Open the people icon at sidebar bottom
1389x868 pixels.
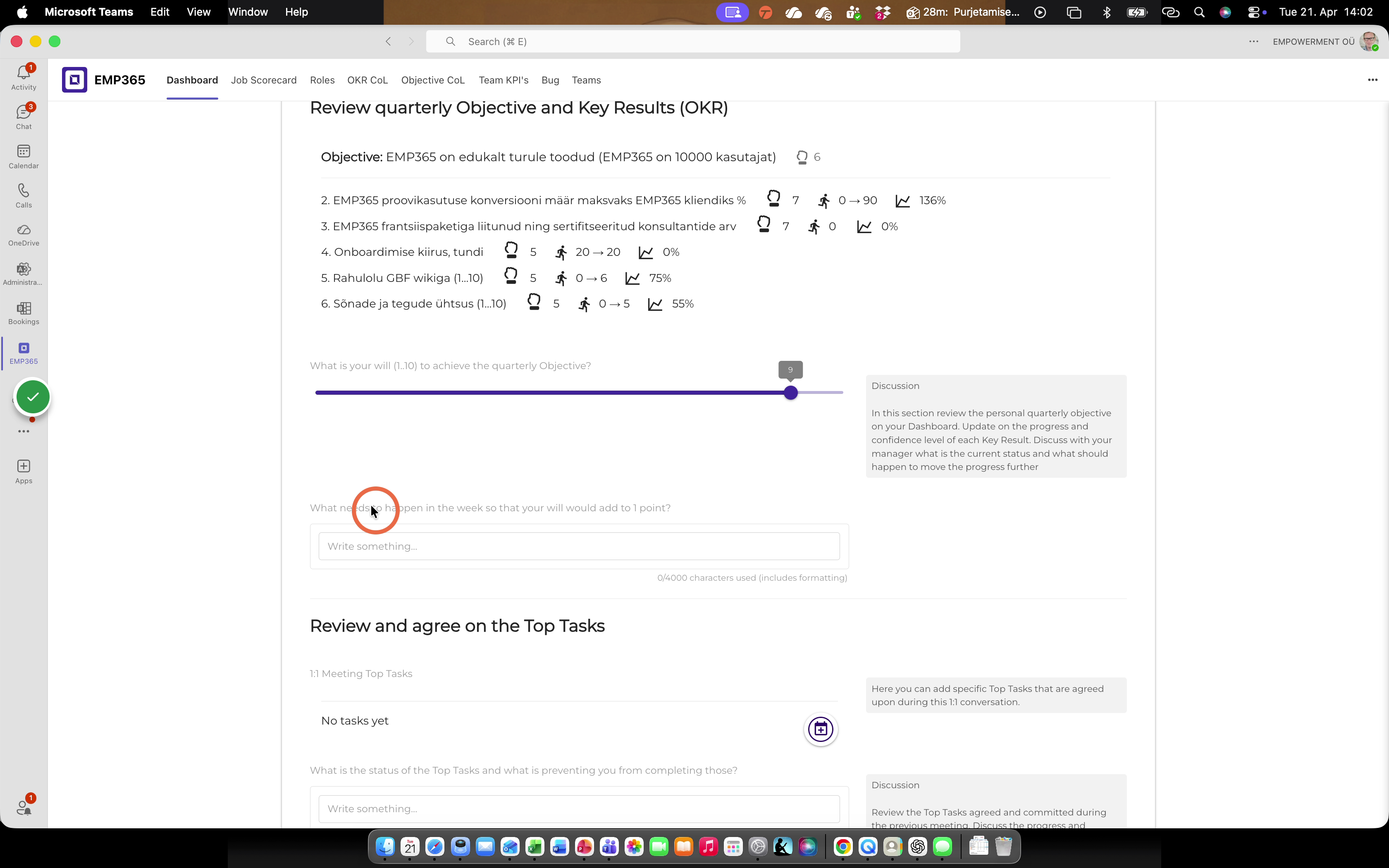tap(24, 806)
